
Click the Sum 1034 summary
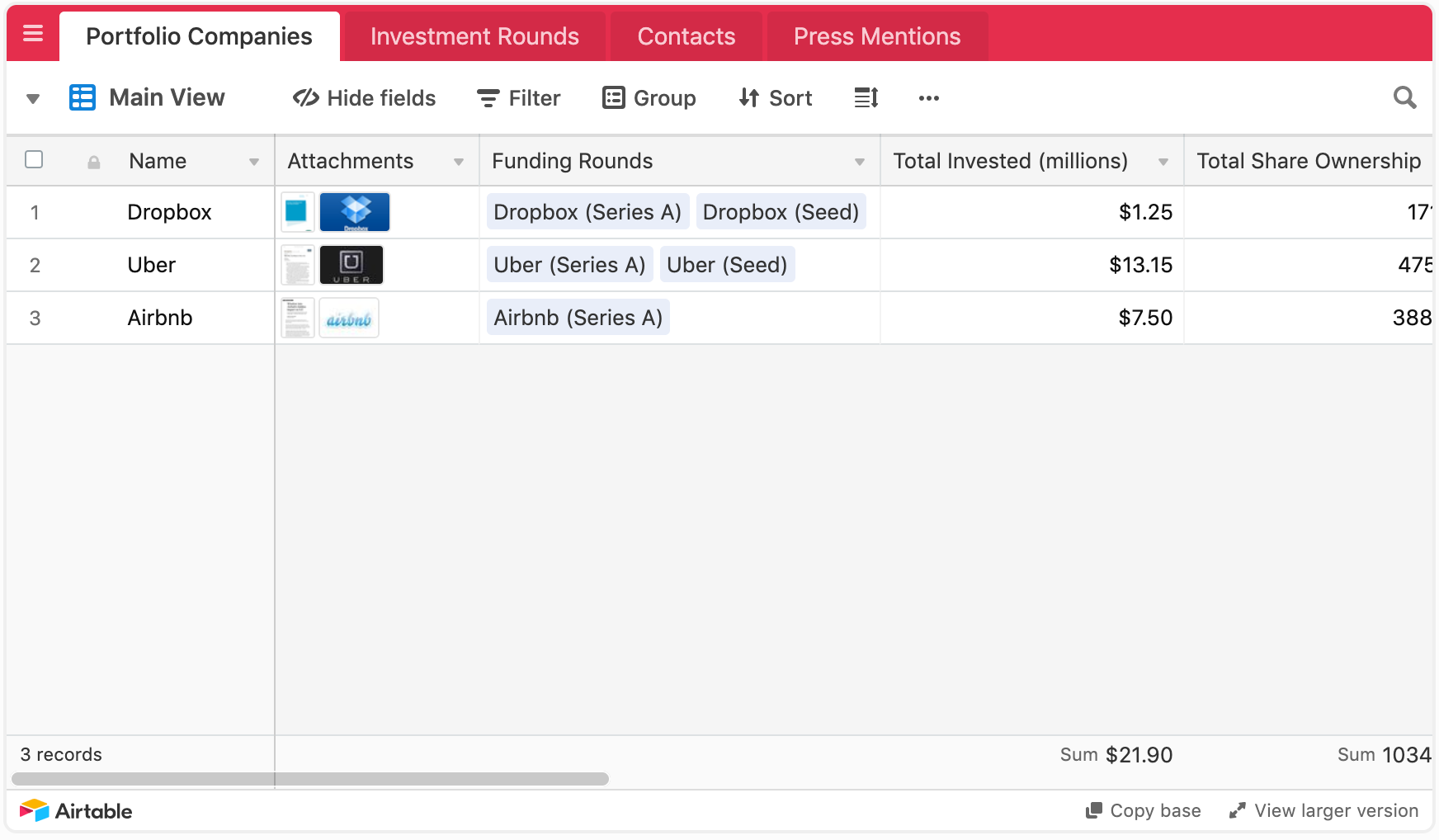(1385, 755)
